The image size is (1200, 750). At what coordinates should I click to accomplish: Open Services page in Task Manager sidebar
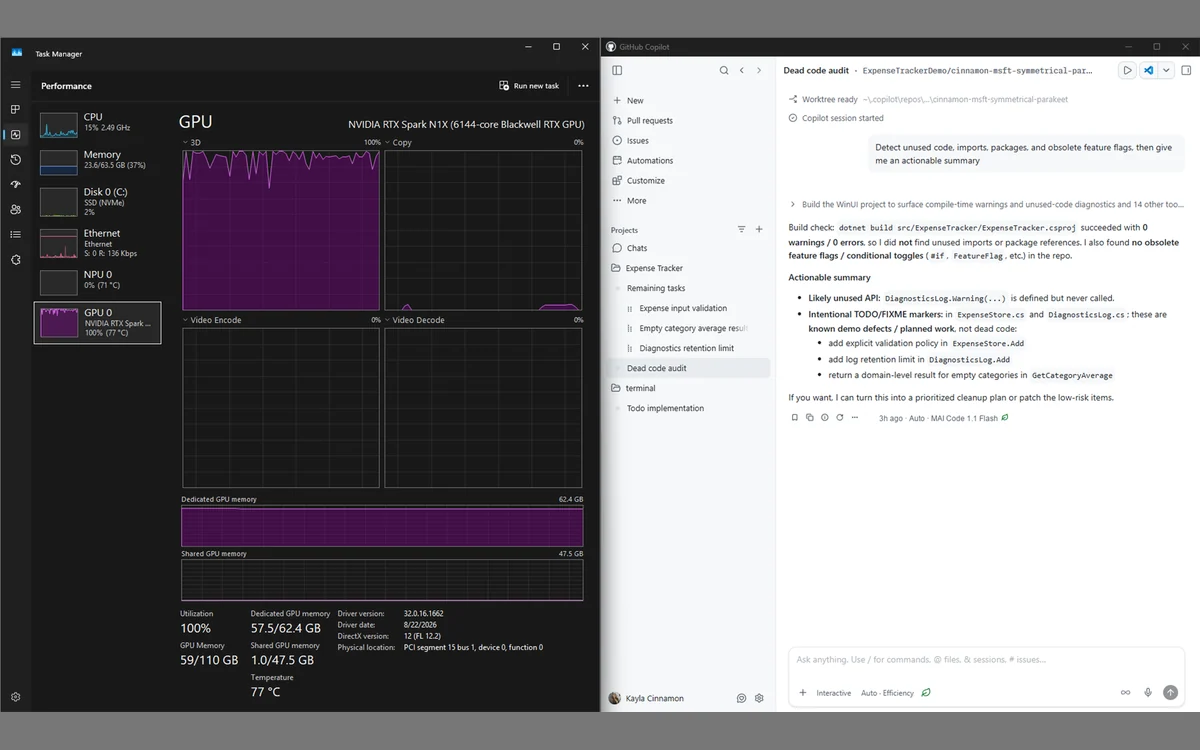click(x=15, y=260)
